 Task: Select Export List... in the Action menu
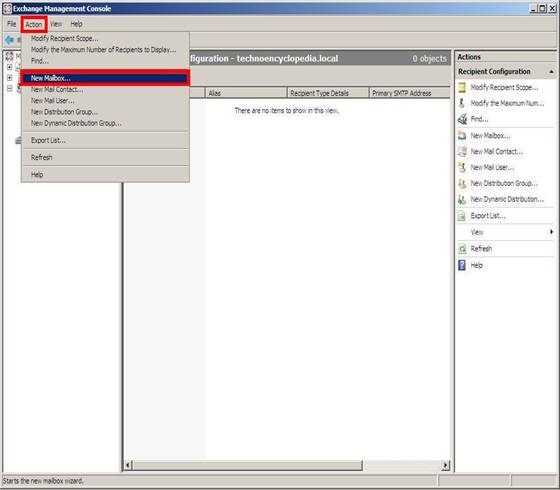pyautogui.click(x=105, y=140)
